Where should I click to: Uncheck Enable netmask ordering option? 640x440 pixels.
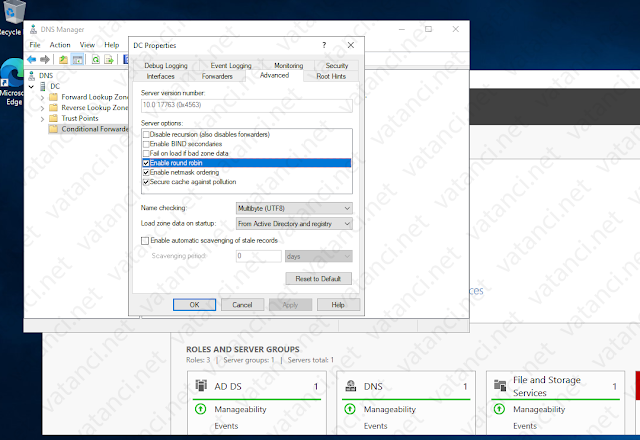[146, 173]
